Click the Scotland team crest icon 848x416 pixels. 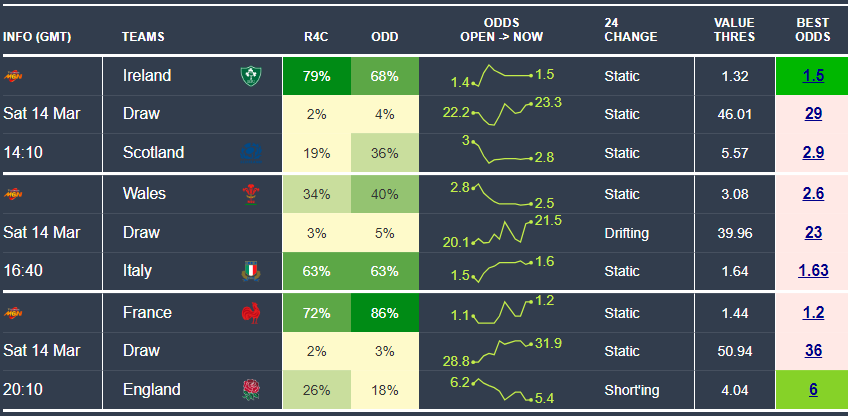point(247,153)
